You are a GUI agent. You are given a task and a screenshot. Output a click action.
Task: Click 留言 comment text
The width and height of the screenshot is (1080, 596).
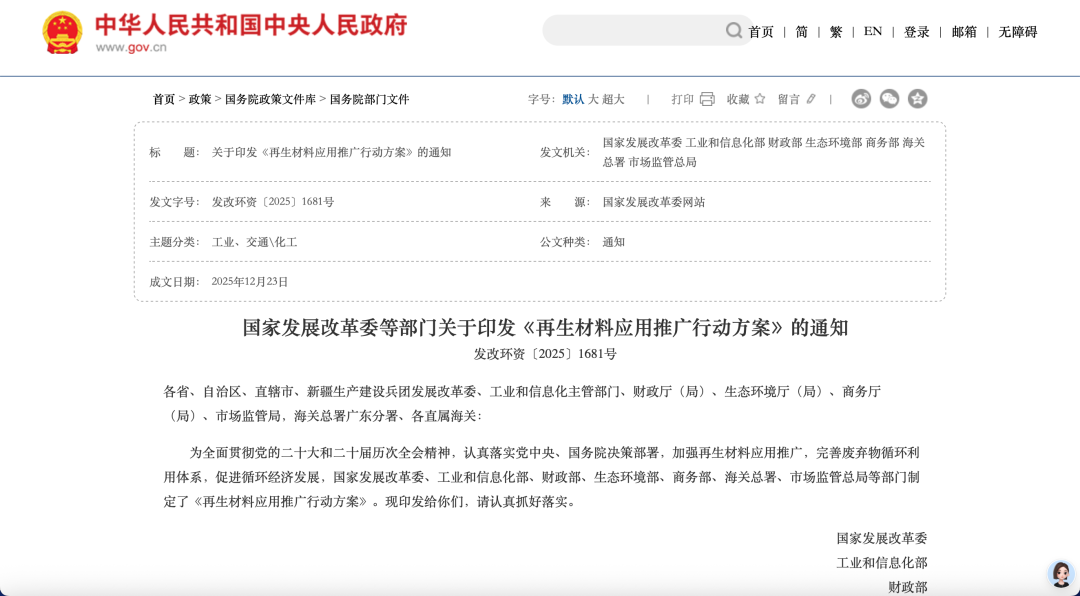coord(789,99)
